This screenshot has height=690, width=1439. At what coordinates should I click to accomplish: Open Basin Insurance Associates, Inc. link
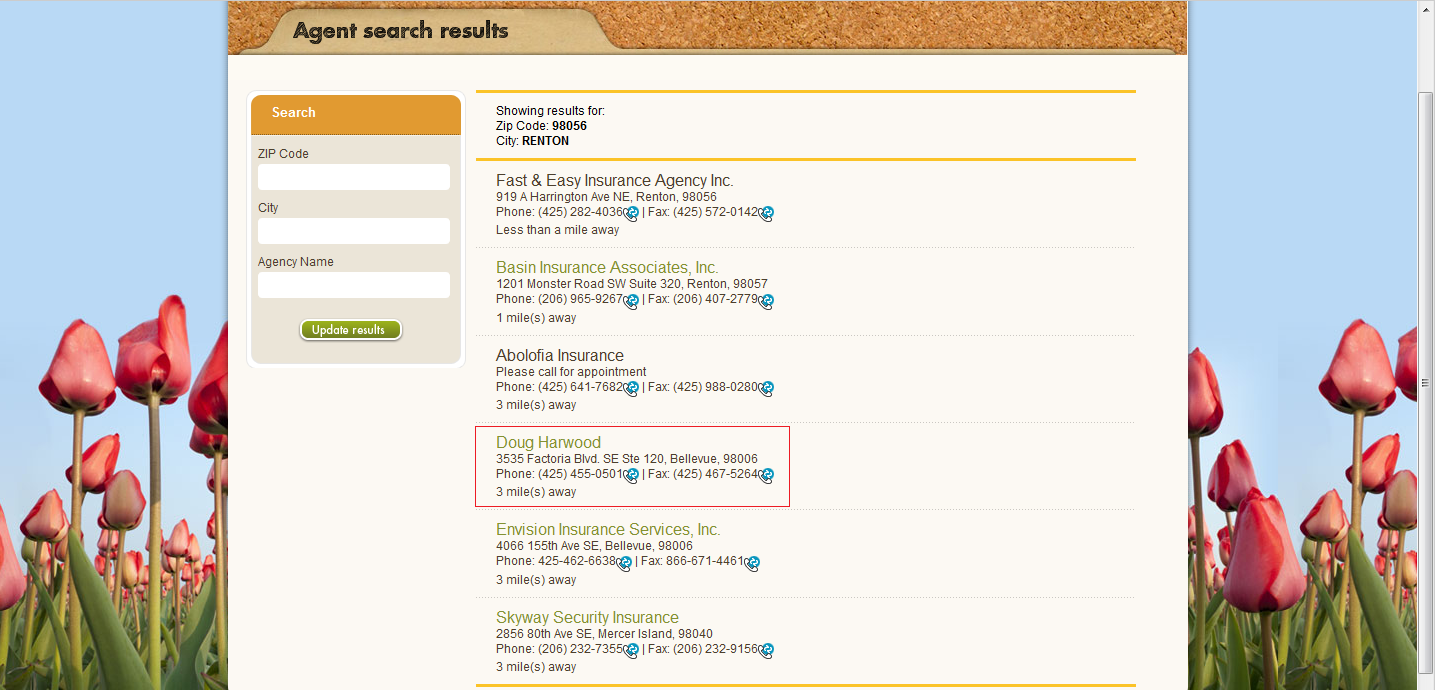tap(607, 268)
